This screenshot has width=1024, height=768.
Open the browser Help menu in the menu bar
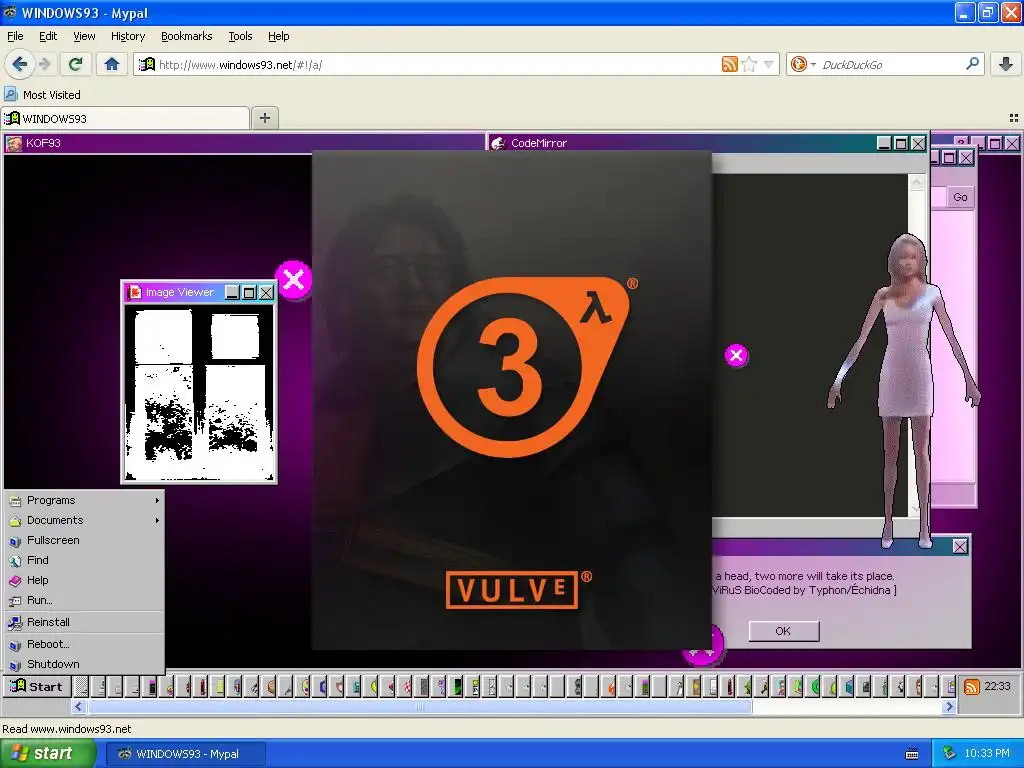pos(279,36)
